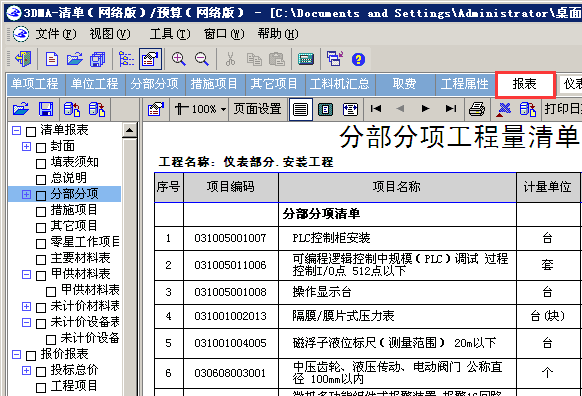Open the 100% zoom dropdown
Screen dimensions: 582x396
pos(223,109)
